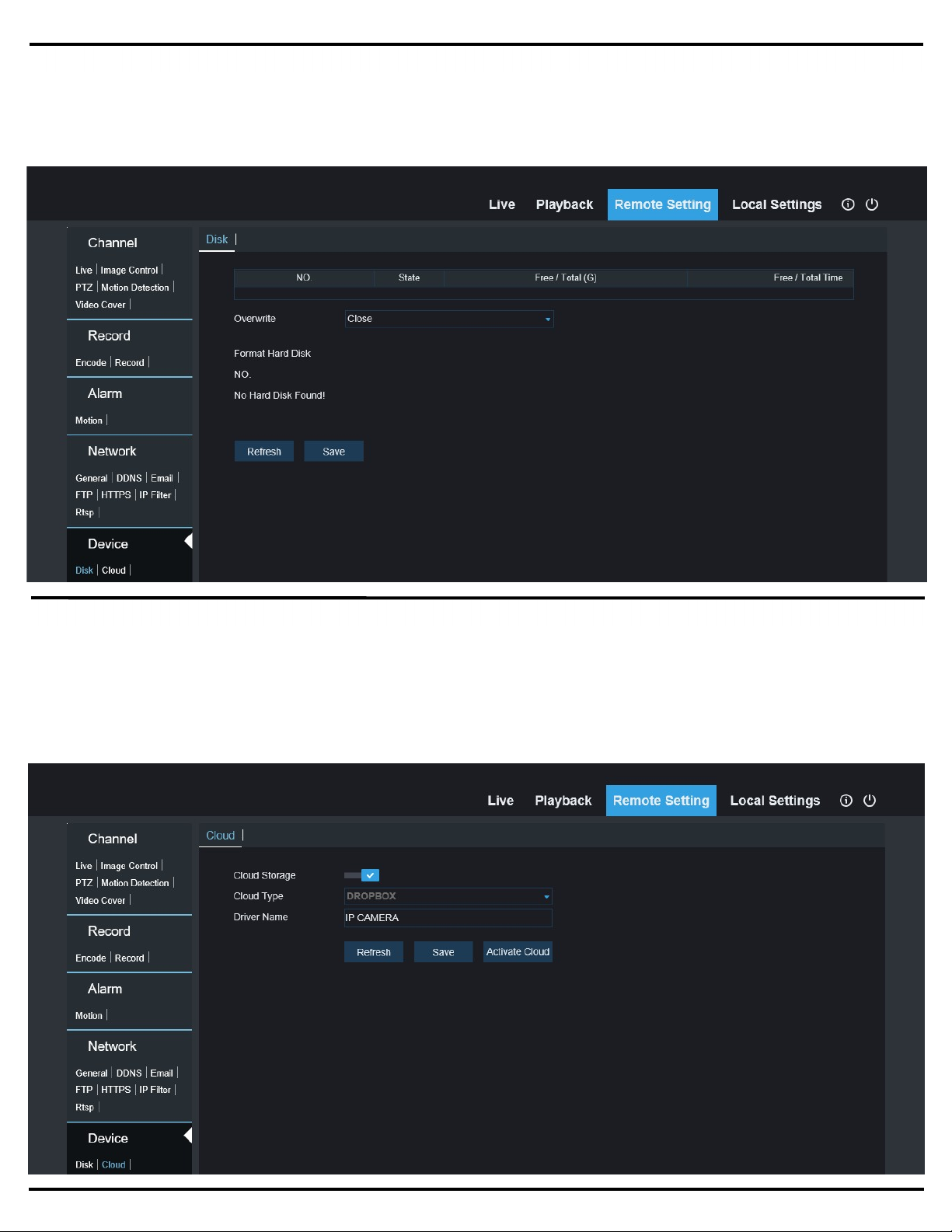Viewport: 952px width, 1232px height.
Task: Open Cloud Type dropdown showing DROPBOX
Action: pos(448,896)
